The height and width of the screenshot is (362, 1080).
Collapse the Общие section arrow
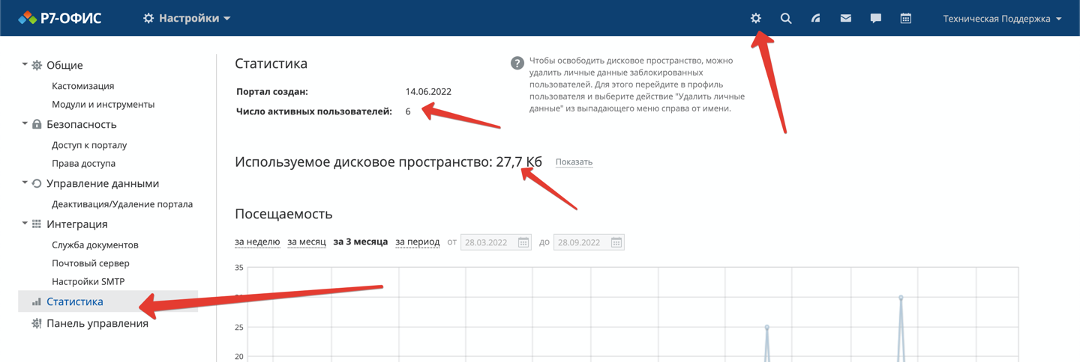click(25, 64)
